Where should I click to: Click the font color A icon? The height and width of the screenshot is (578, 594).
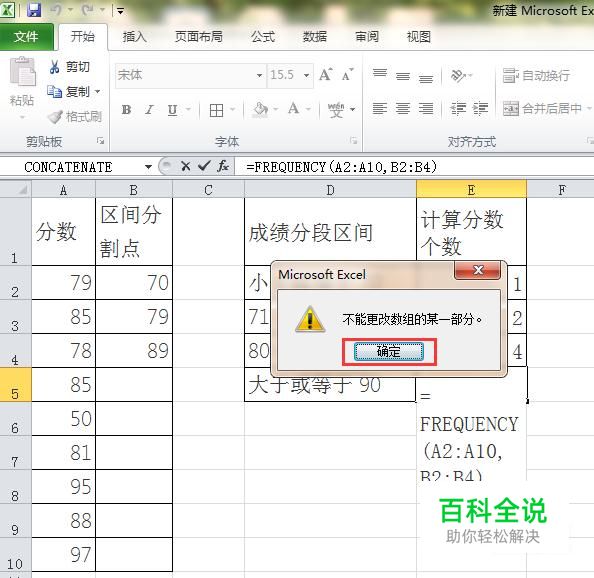[x=293, y=109]
